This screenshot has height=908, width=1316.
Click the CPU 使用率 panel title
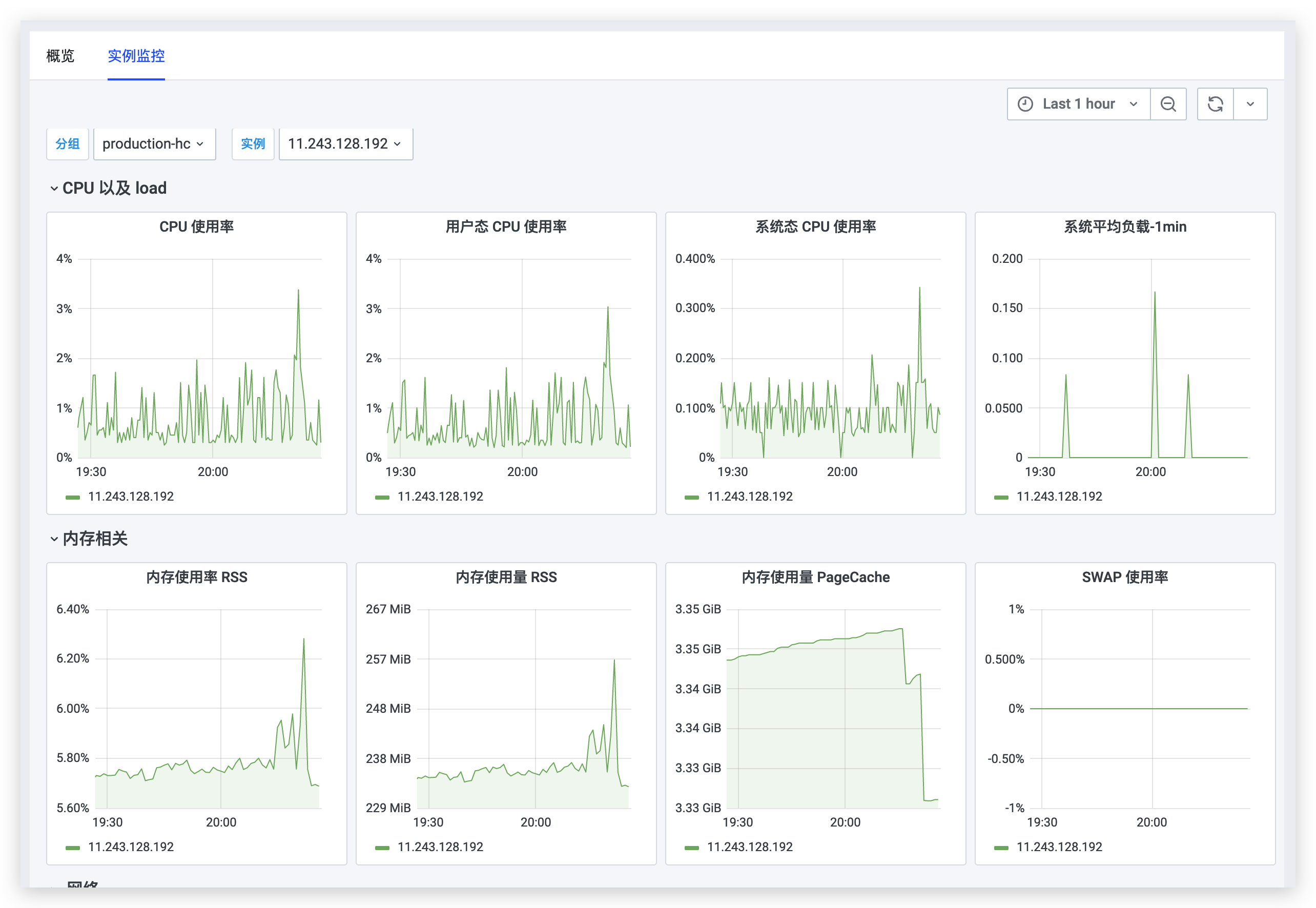point(196,226)
